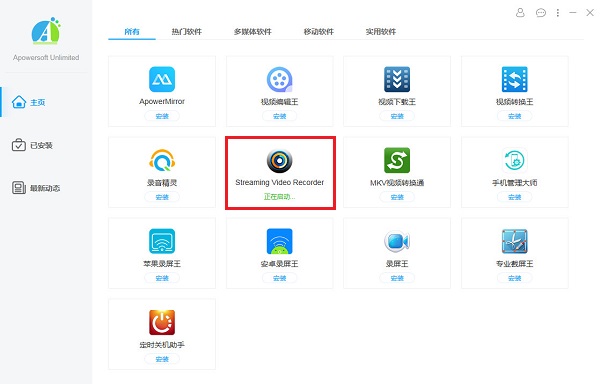600x384 pixels.
Task: Click the 手机管理大师 phone icon
Action: click(514, 160)
